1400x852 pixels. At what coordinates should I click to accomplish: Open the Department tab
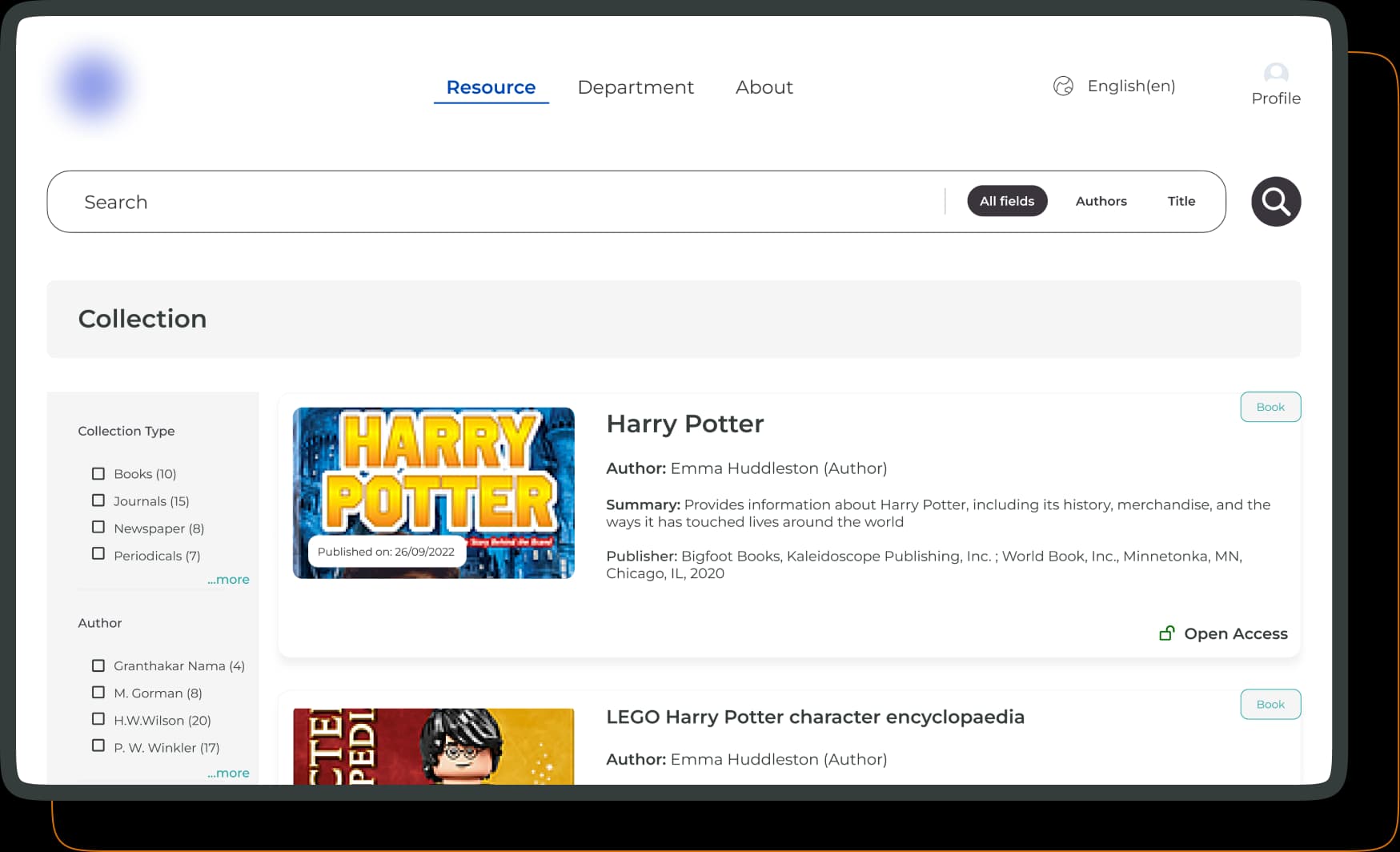tap(636, 87)
